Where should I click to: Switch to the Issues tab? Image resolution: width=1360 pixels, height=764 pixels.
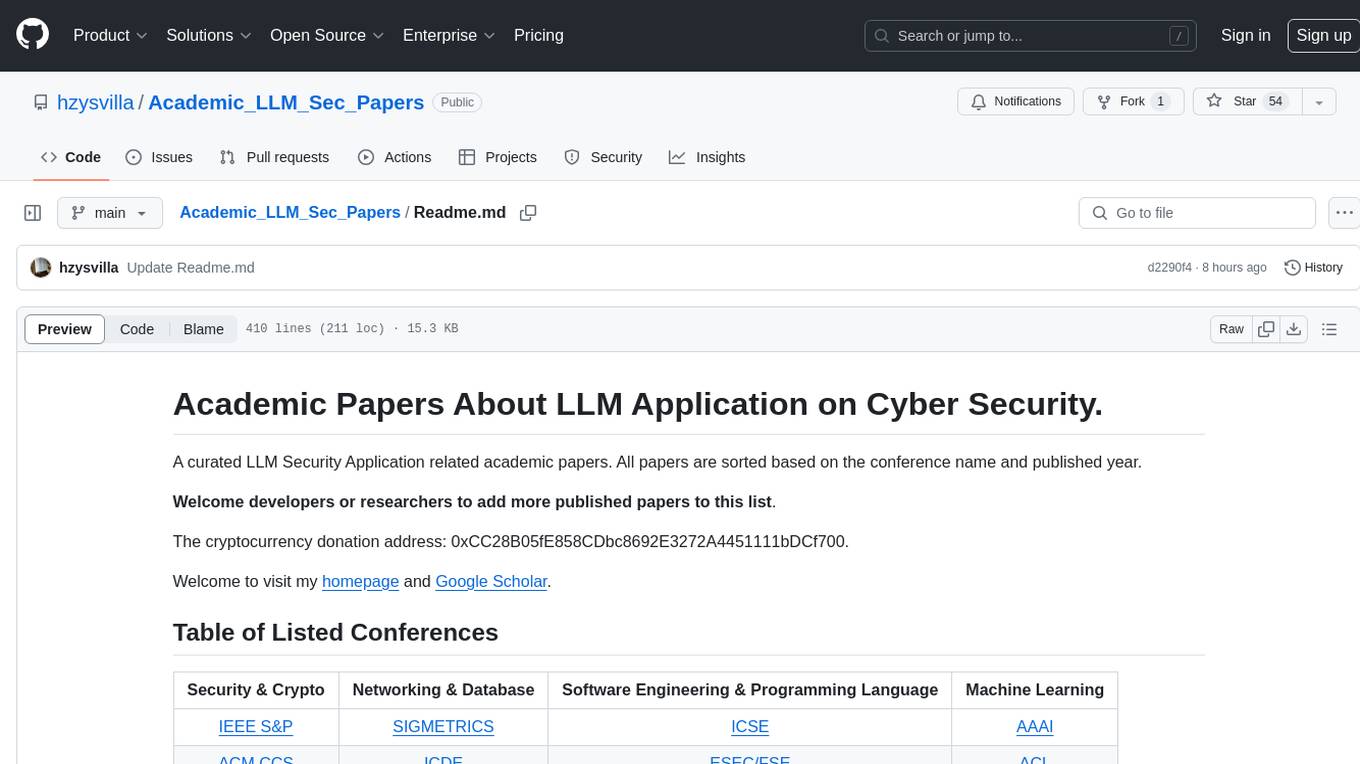point(159,157)
